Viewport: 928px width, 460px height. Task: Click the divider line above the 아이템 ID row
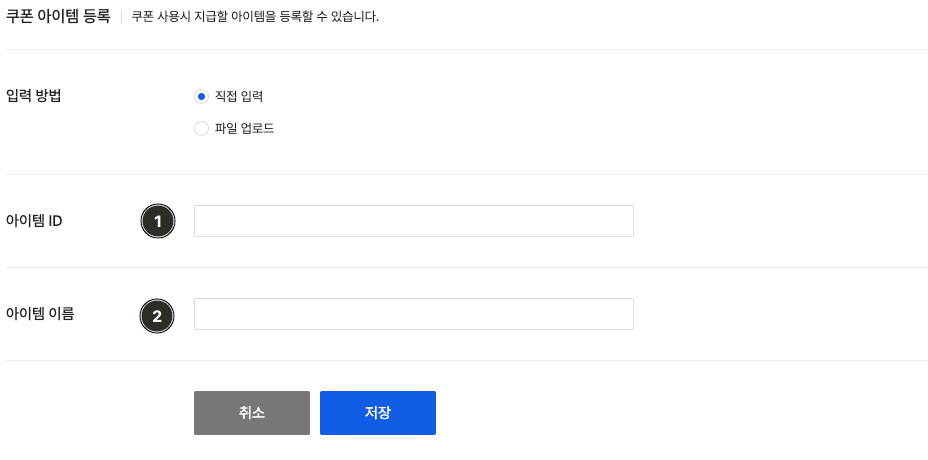(x=466, y=175)
